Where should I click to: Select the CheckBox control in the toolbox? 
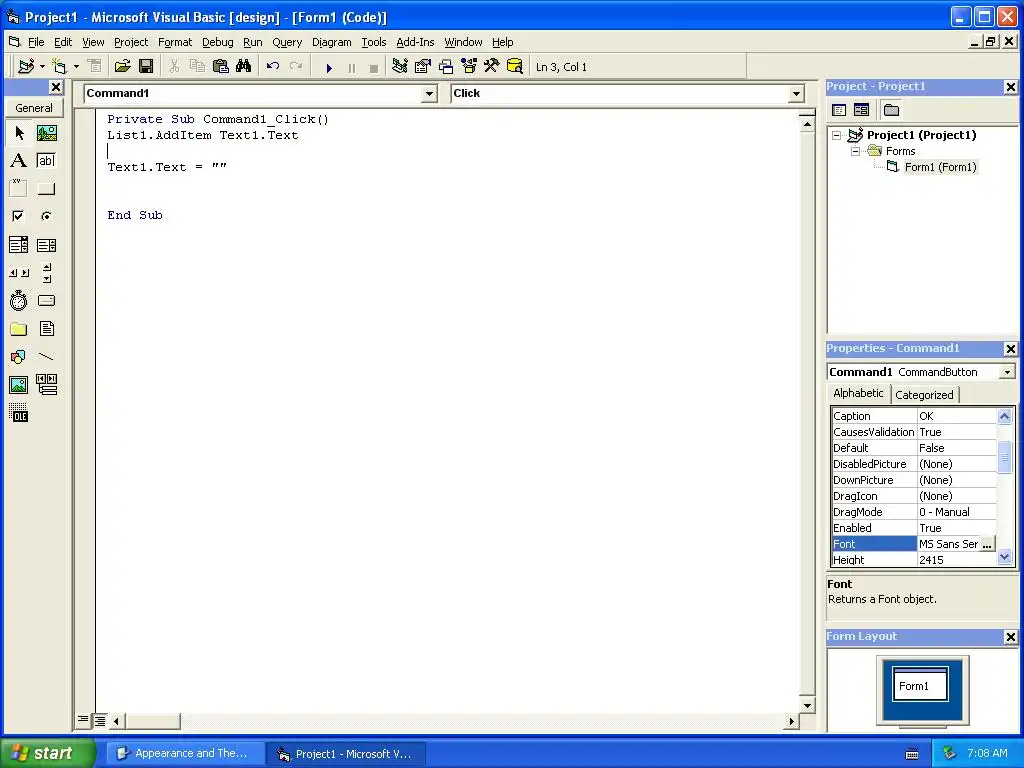(19, 216)
